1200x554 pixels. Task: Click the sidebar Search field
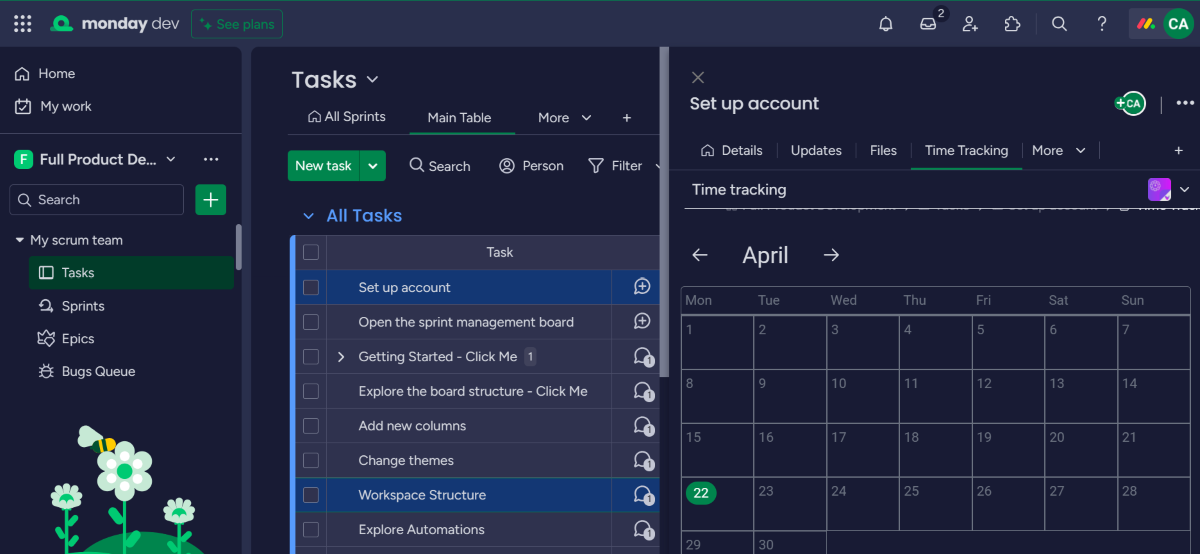[97, 200]
